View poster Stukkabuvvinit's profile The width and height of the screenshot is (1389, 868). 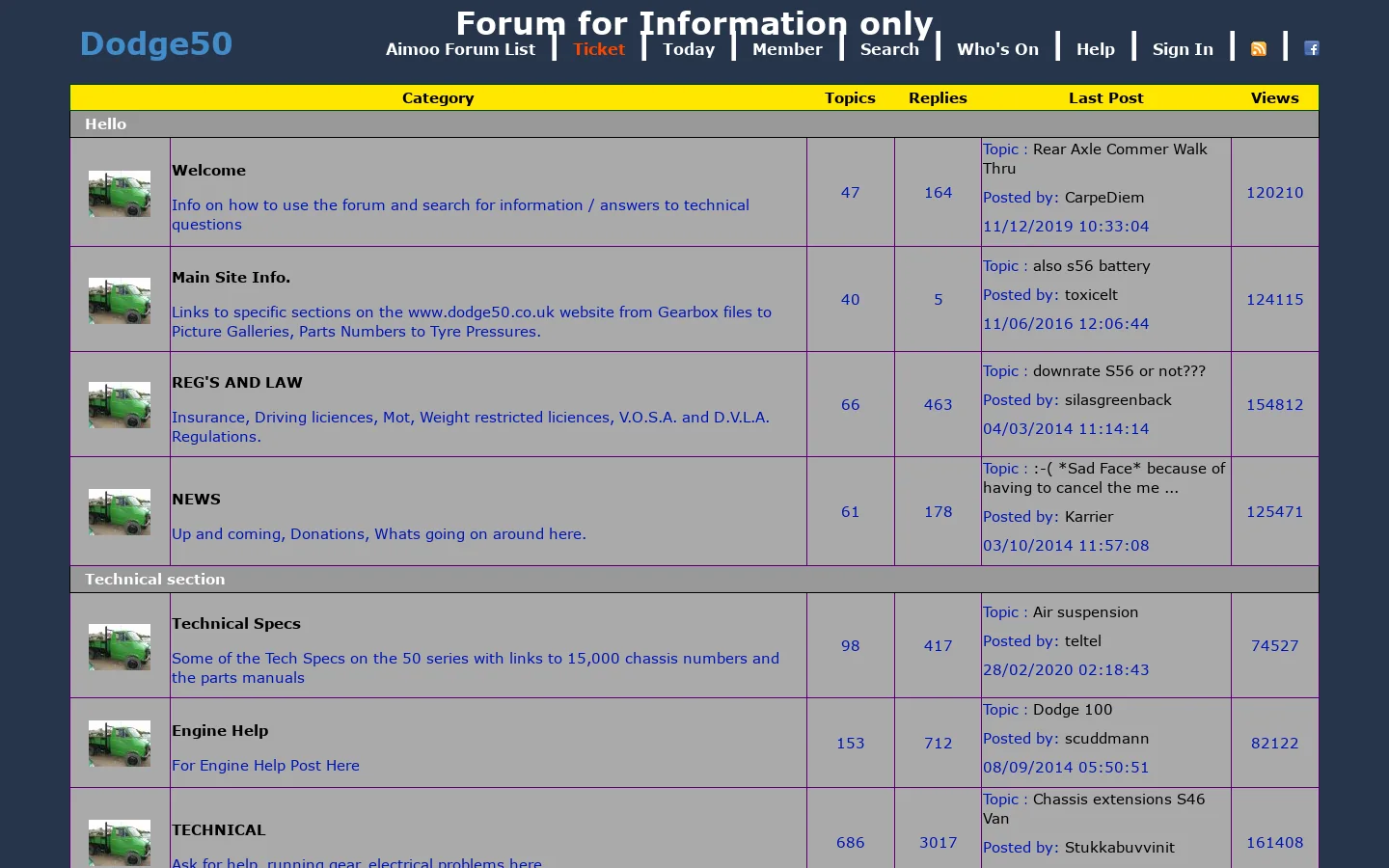click(x=1120, y=848)
